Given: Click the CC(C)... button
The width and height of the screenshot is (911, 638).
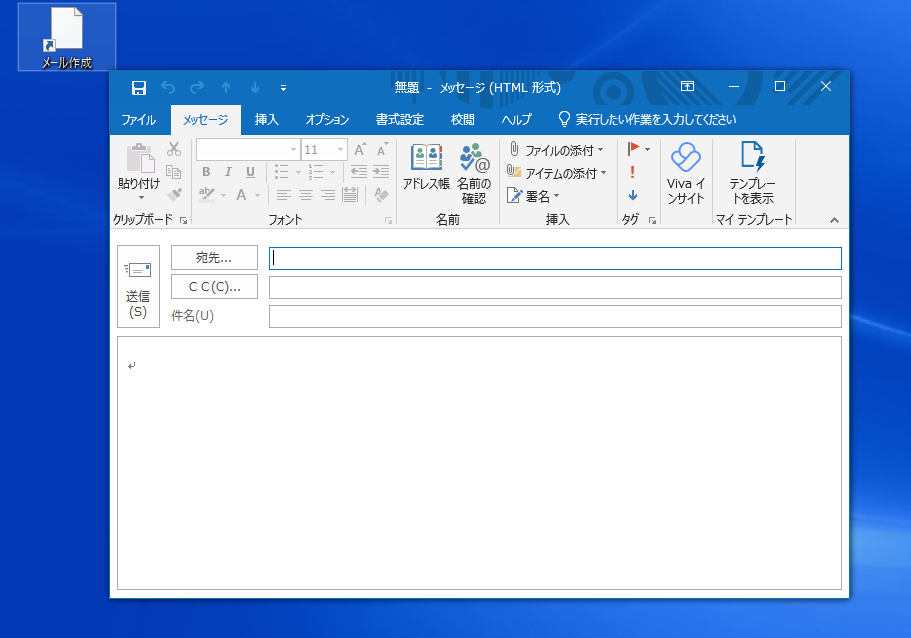Looking at the screenshot, I should (214, 286).
